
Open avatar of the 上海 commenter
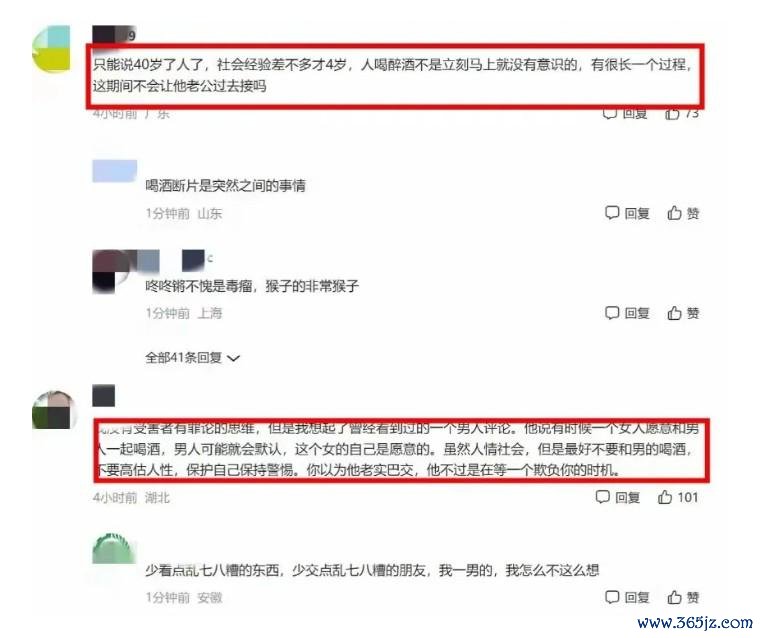coord(111,272)
